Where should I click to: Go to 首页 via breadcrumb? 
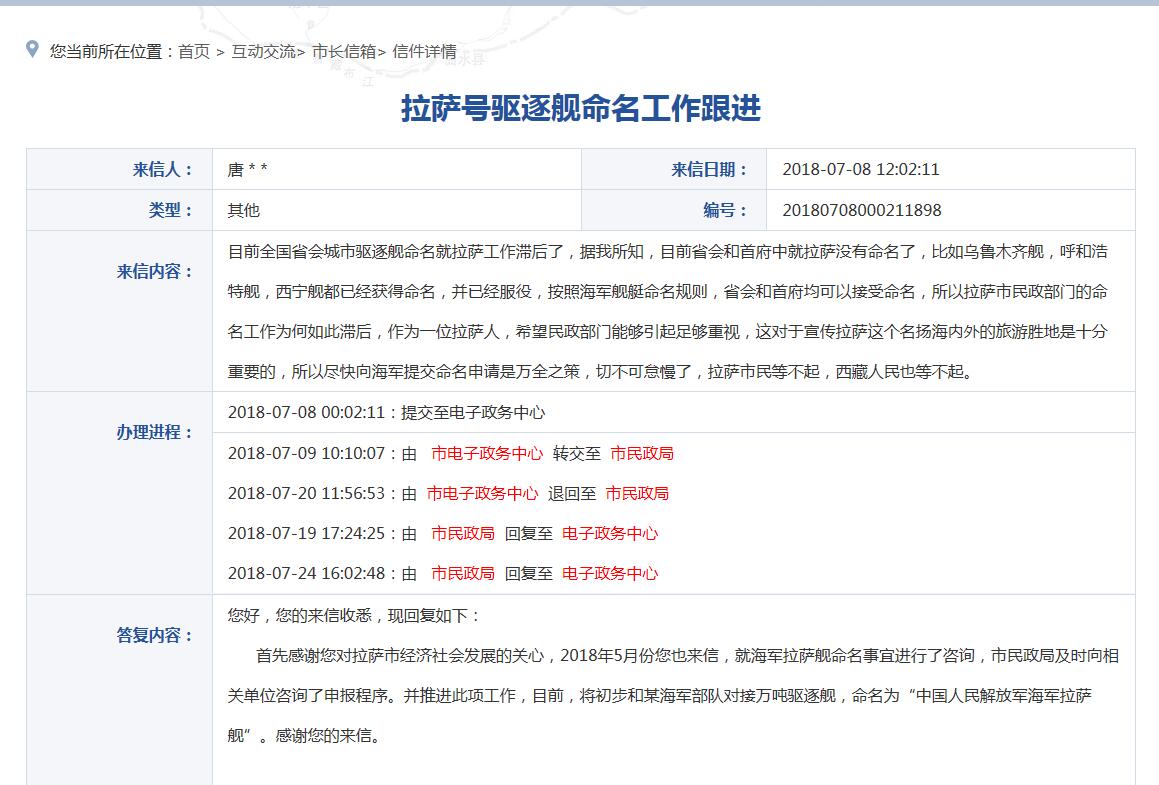click(x=194, y=52)
